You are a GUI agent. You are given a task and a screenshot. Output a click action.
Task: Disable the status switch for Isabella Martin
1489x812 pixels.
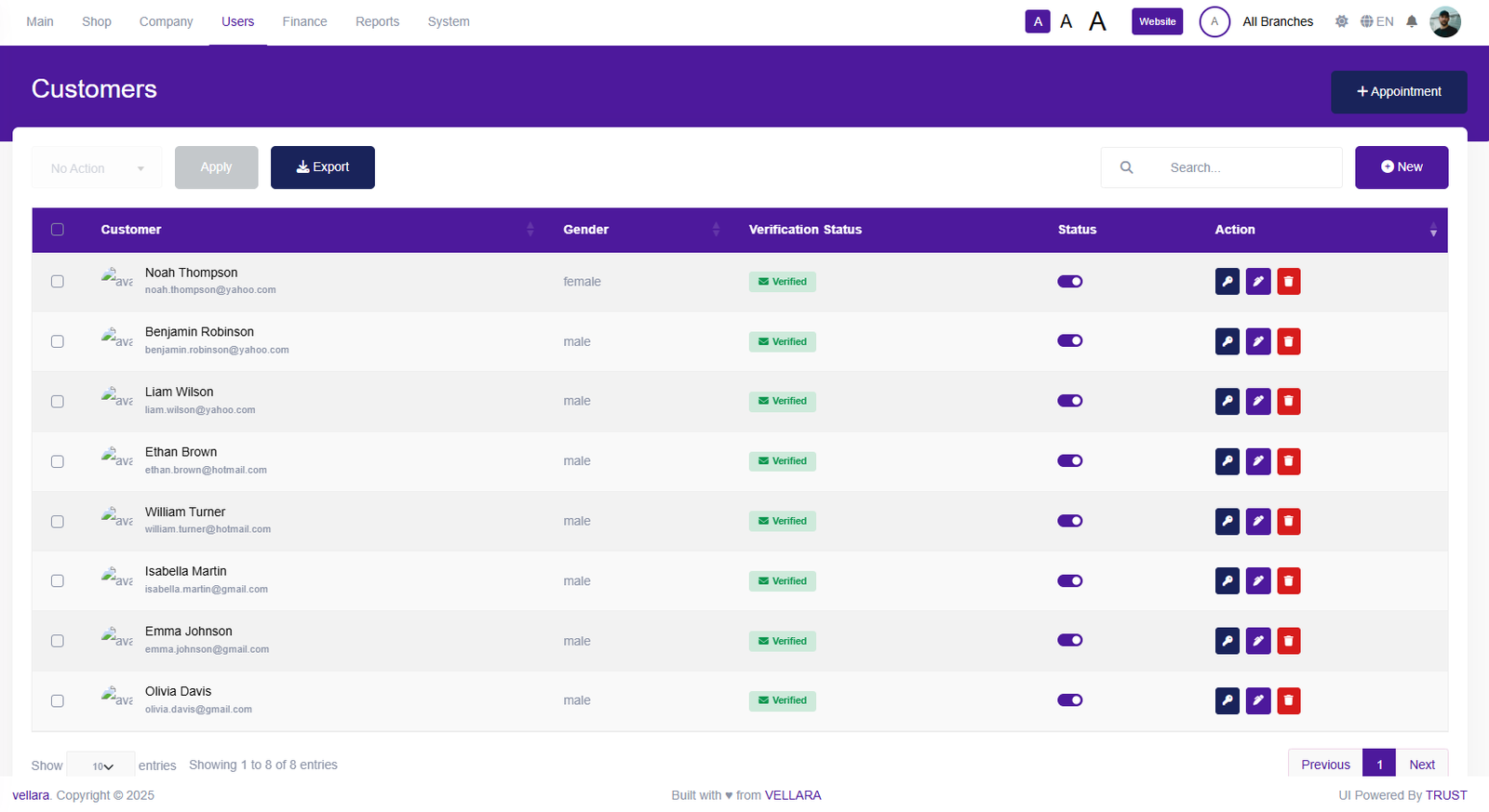coord(1069,581)
